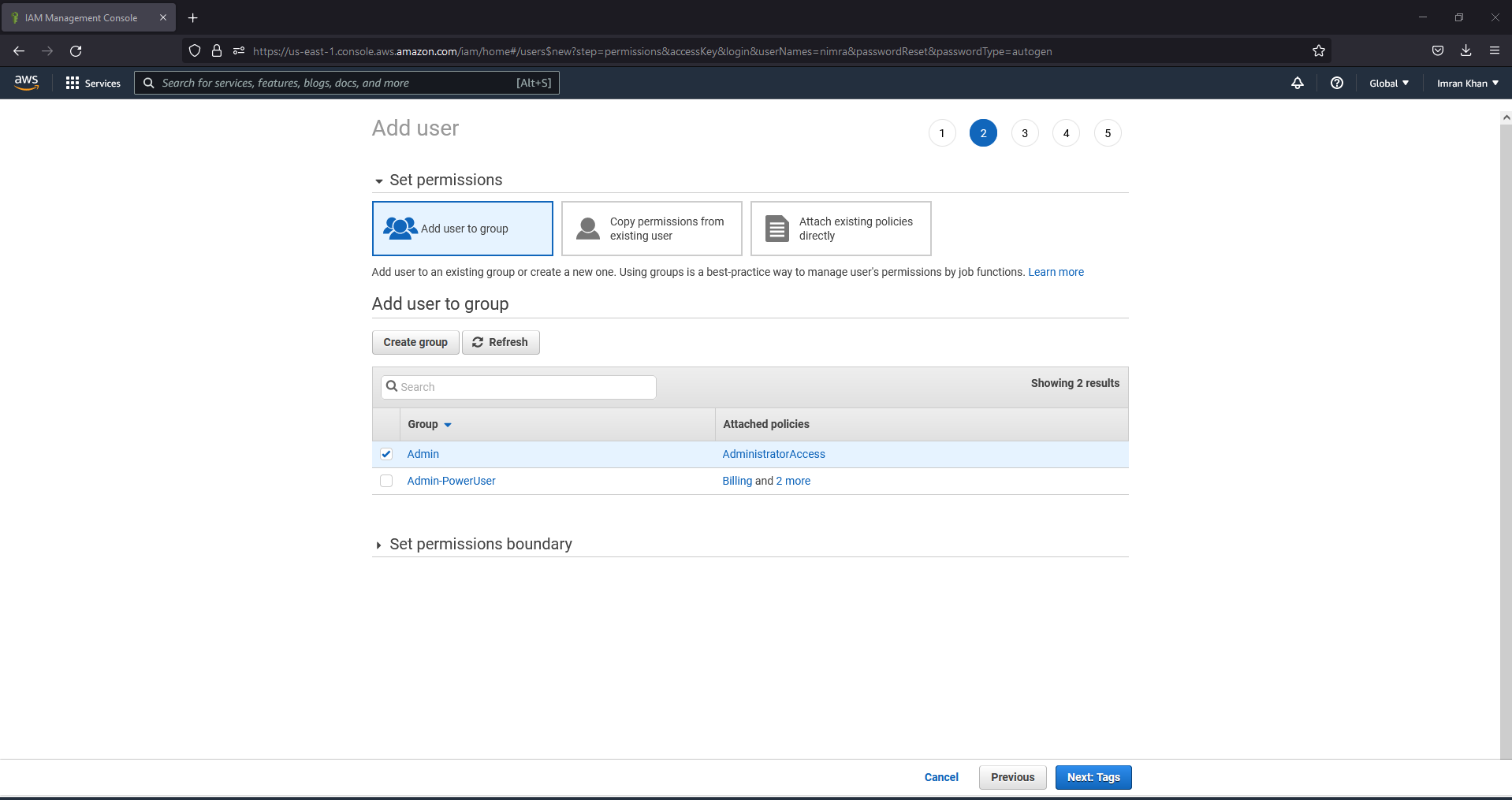Click the Refresh groups icon
This screenshot has width=1512, height=800.
(x=479, y=342)
